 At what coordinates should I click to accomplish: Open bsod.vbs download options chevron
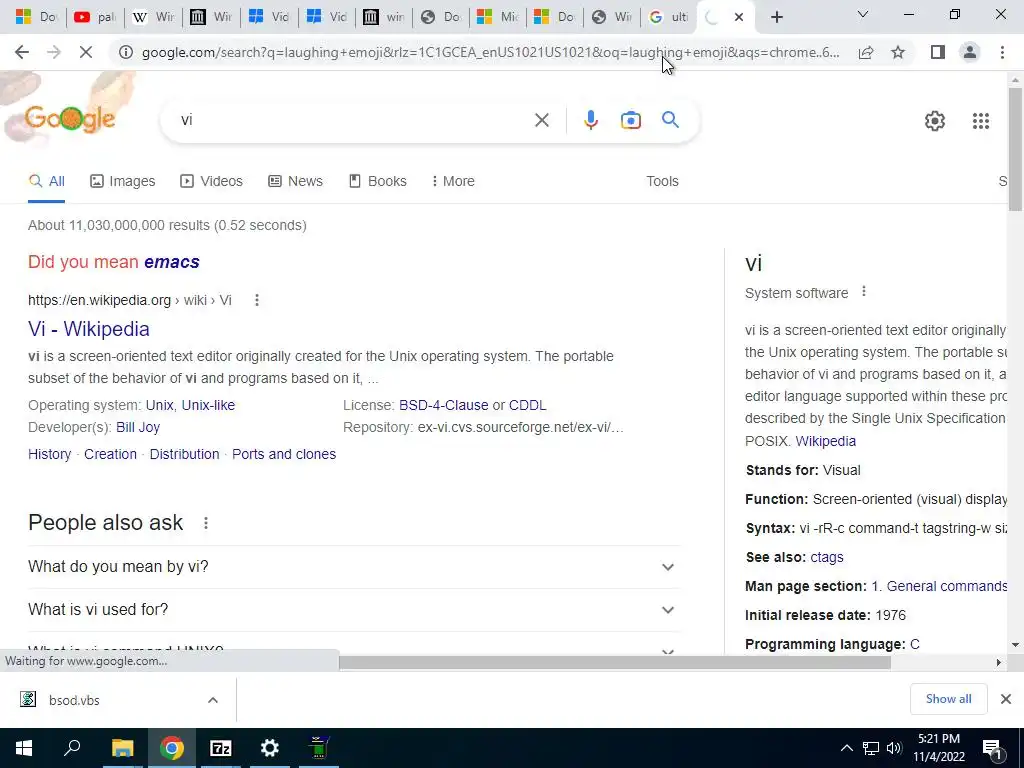(x=213, y=700)
